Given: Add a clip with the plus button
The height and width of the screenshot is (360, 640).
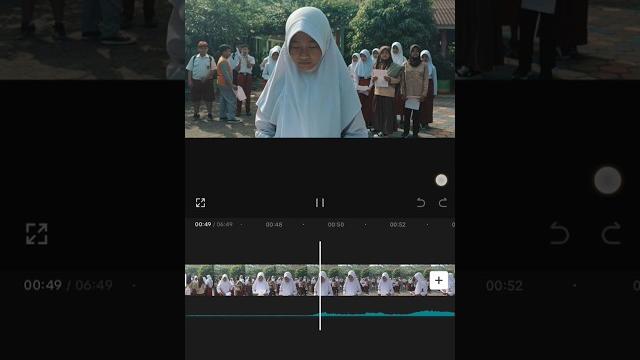Looking at the screenshot, I should pyautogui.click(x=438, y=280).
